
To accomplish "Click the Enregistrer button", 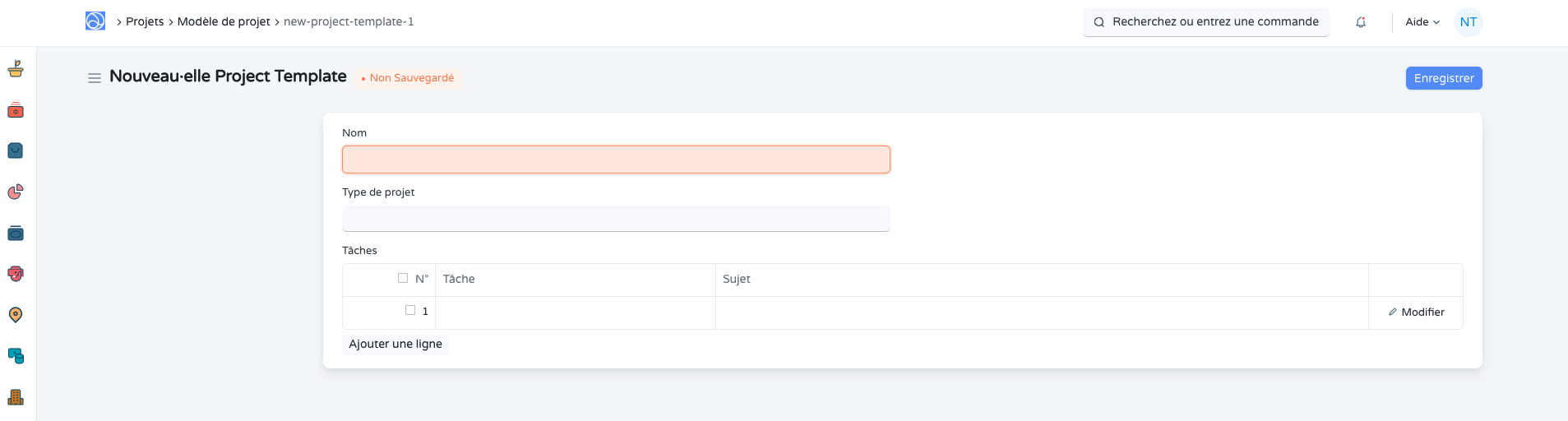I will pyautogui.click(x=1443, y=78).
